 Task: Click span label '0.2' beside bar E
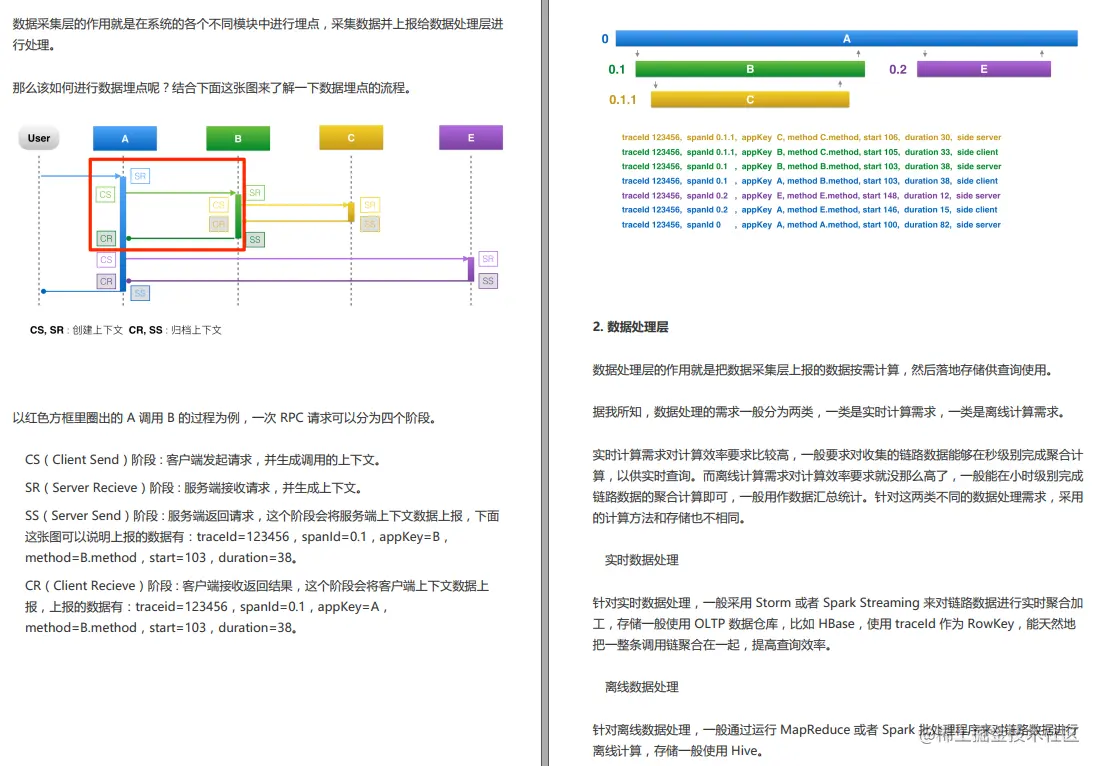(x=897, y=70)
